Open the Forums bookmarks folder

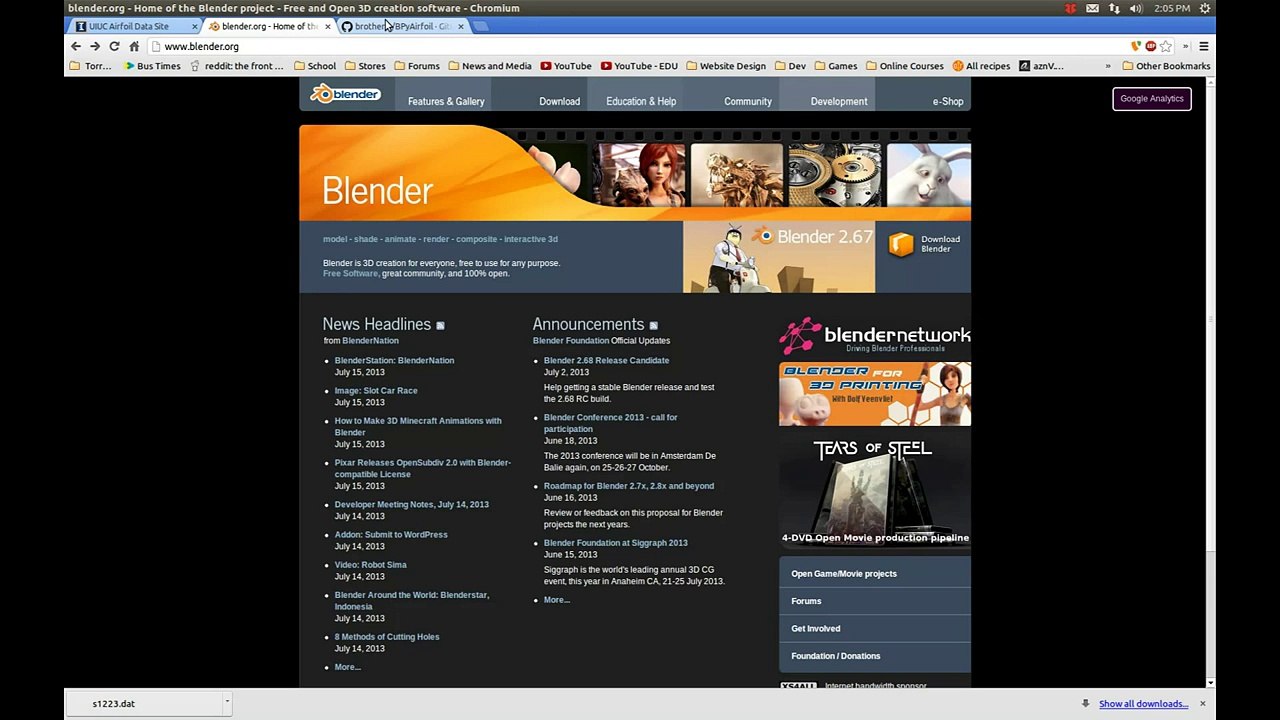point(417,66)
